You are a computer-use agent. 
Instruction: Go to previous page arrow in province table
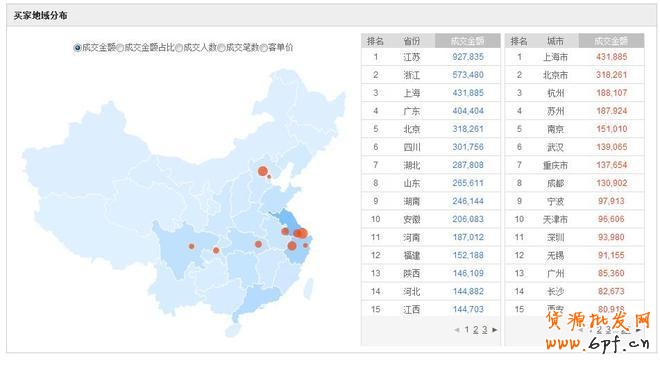pos(457,330)
